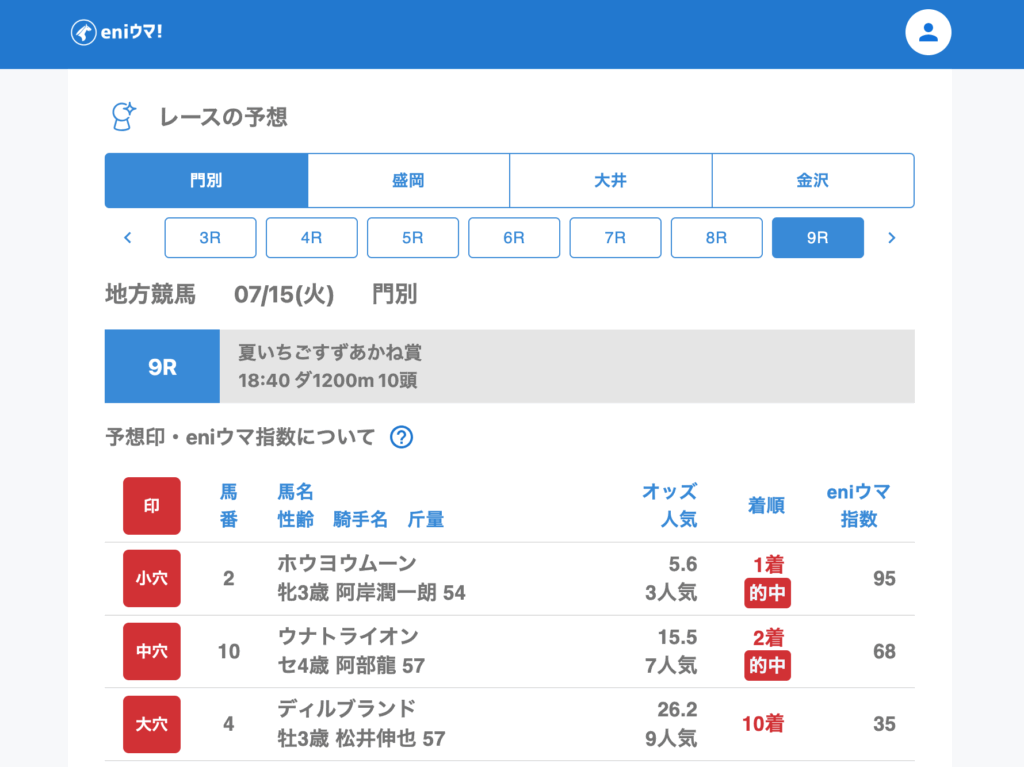
Task: Click the レースの予想 horse head icon
Action: (x=122, y=117)
